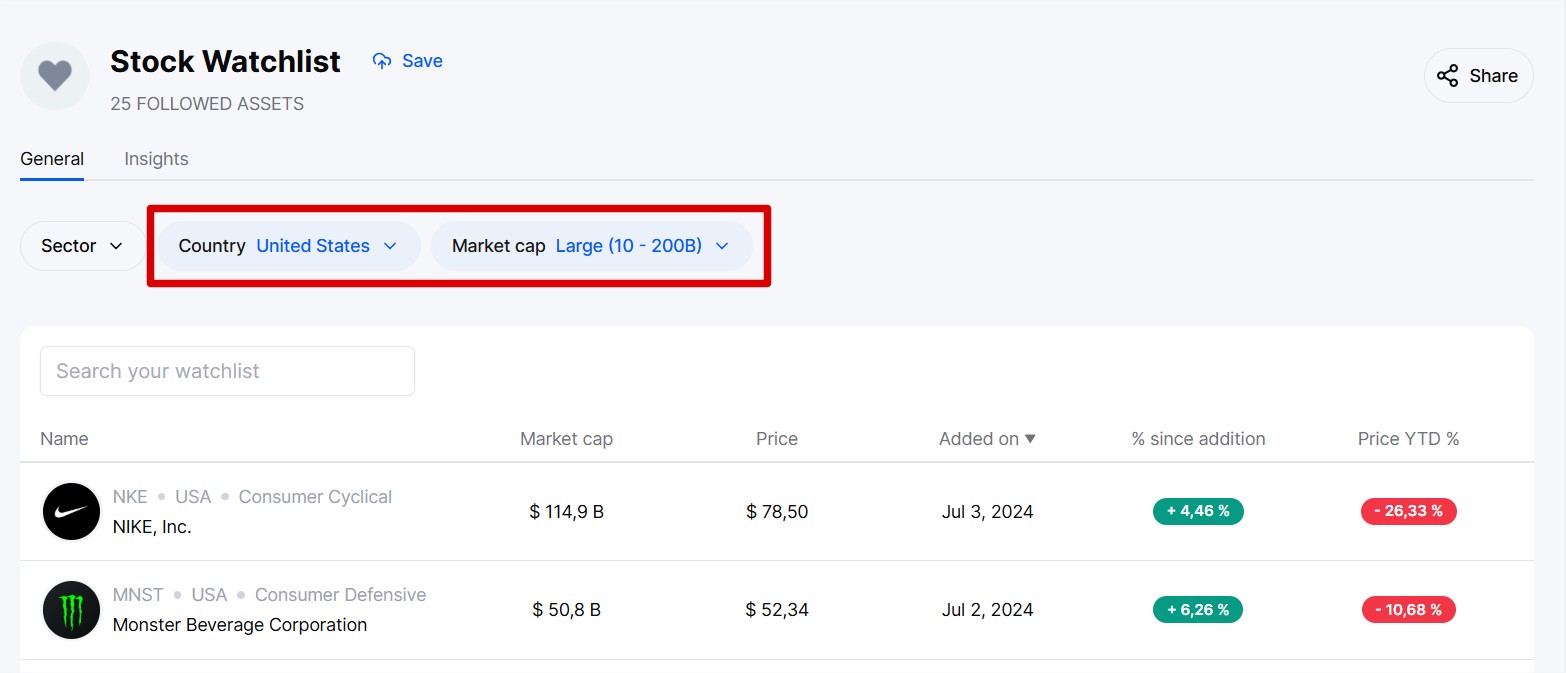Sort by Market cap column header

click(x=566, y=439)
